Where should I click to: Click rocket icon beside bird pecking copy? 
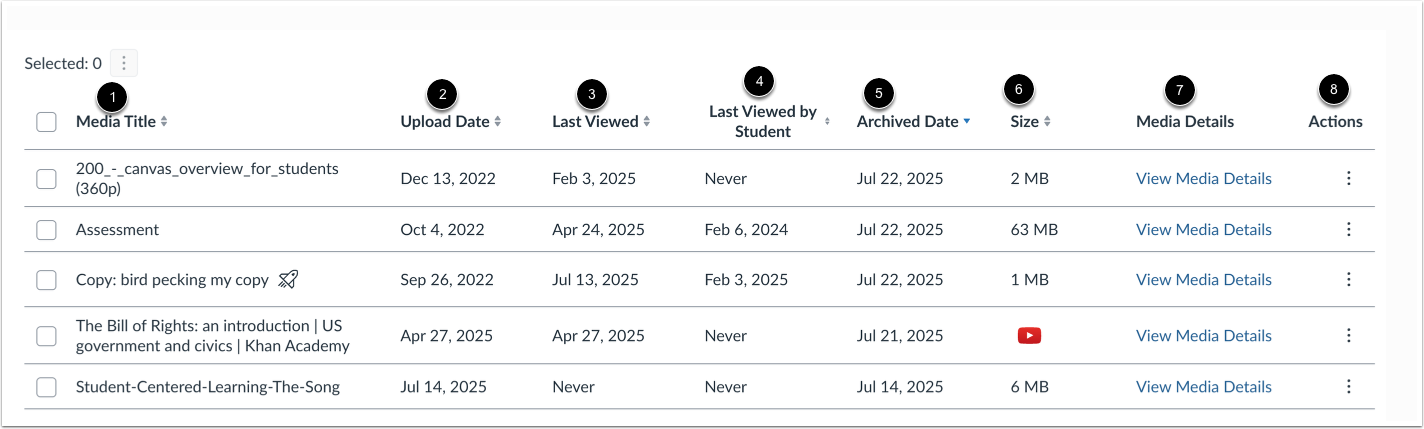288,280
